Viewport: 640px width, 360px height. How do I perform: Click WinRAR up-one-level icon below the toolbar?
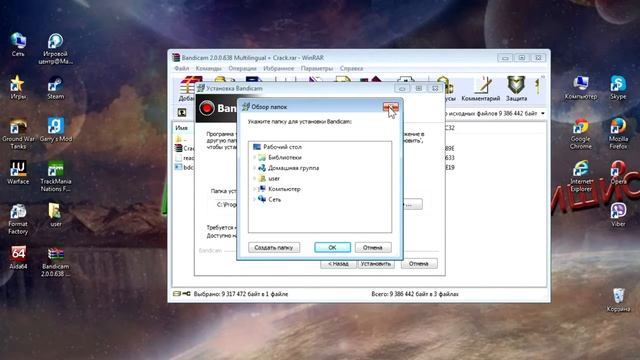[x=182, y=113]
